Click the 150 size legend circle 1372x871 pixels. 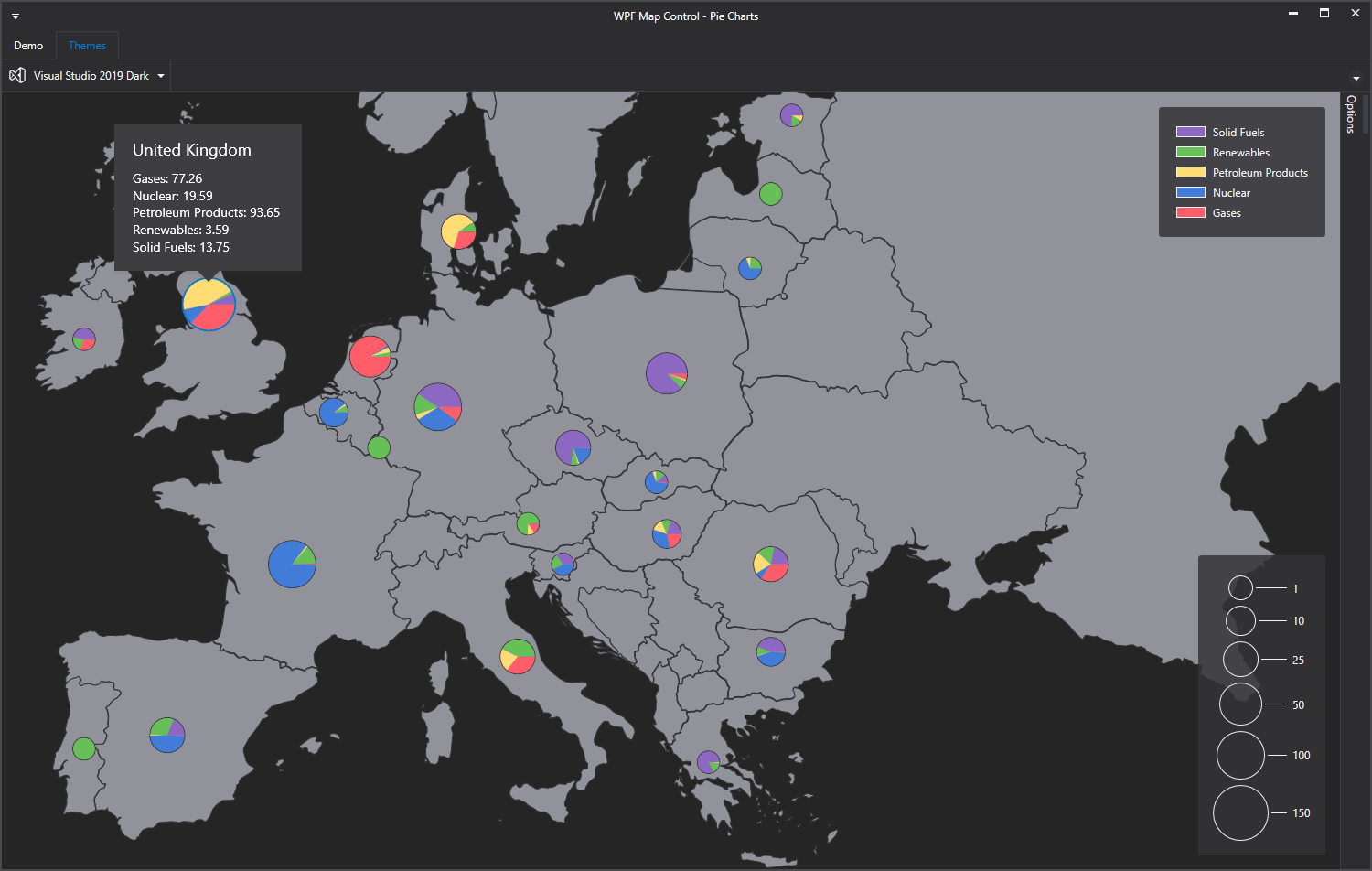click(1240, 812)
